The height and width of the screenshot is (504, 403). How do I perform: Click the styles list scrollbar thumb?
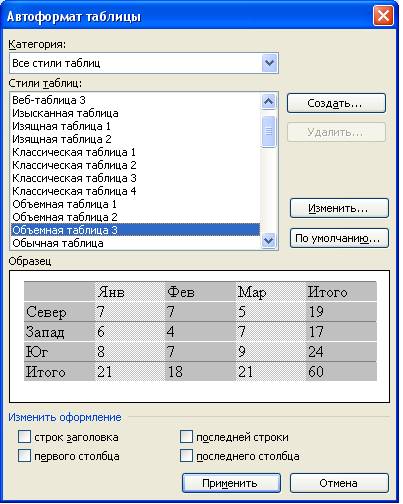269,131
